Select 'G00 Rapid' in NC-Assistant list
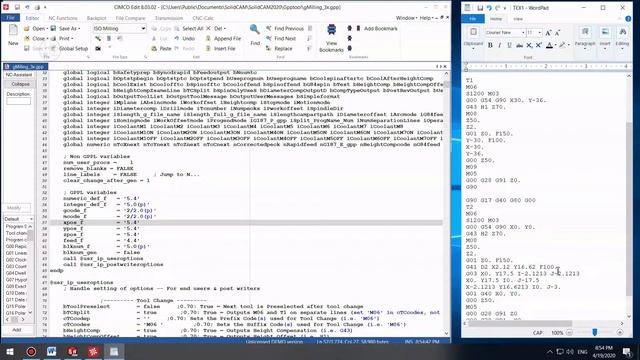The width and height of the screenshot is (640, 360). pos(16,247)
